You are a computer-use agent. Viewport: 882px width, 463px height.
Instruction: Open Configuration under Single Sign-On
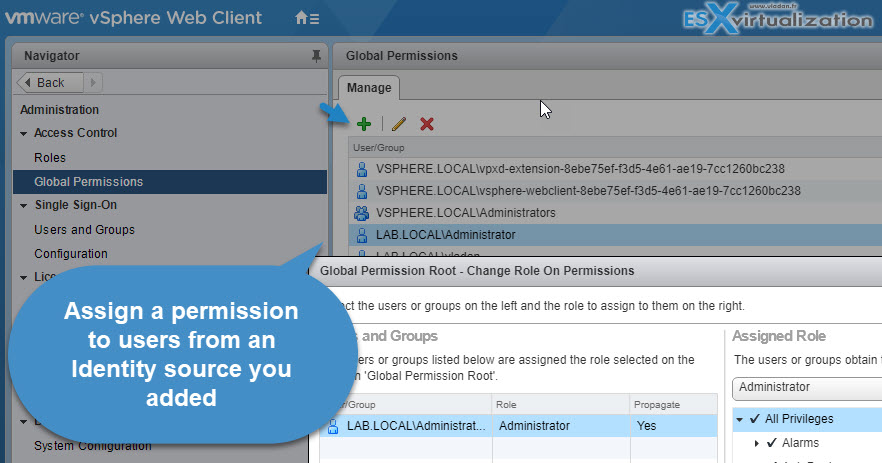(x=71, y=254)
